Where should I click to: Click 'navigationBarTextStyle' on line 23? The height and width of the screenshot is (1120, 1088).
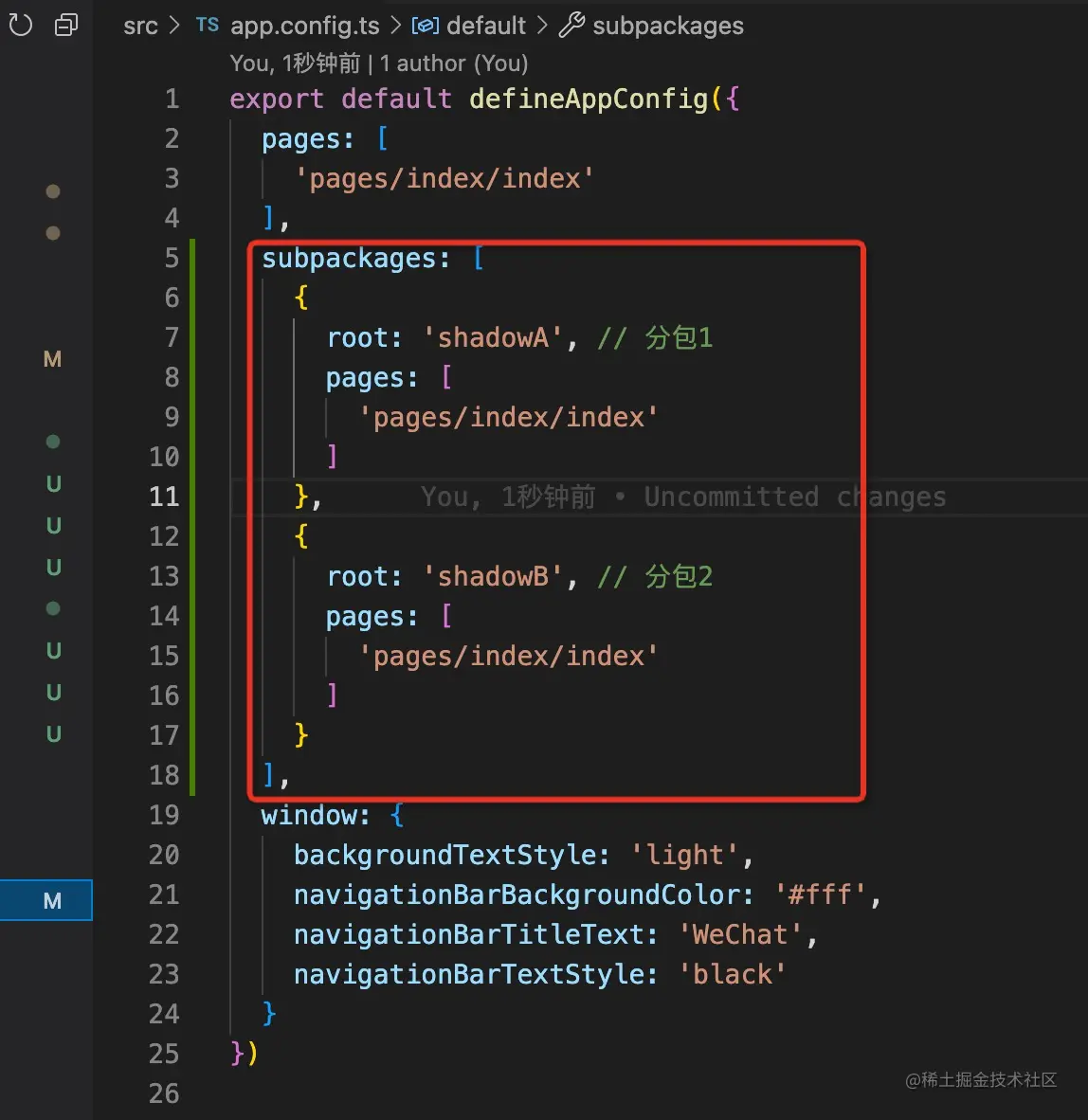pyautogui.click(x=468, y=974)
